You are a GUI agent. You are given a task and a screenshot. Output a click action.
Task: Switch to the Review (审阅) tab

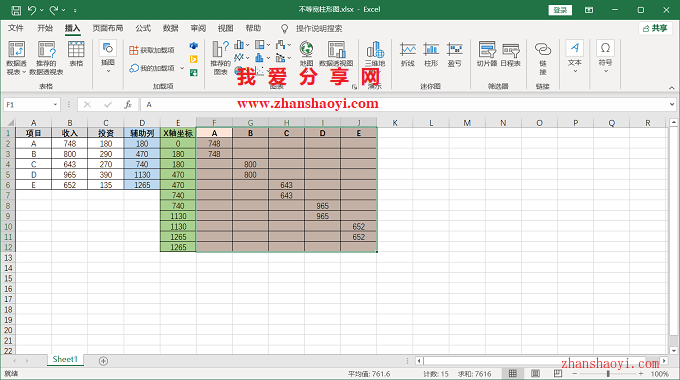(x=198, y=28)
